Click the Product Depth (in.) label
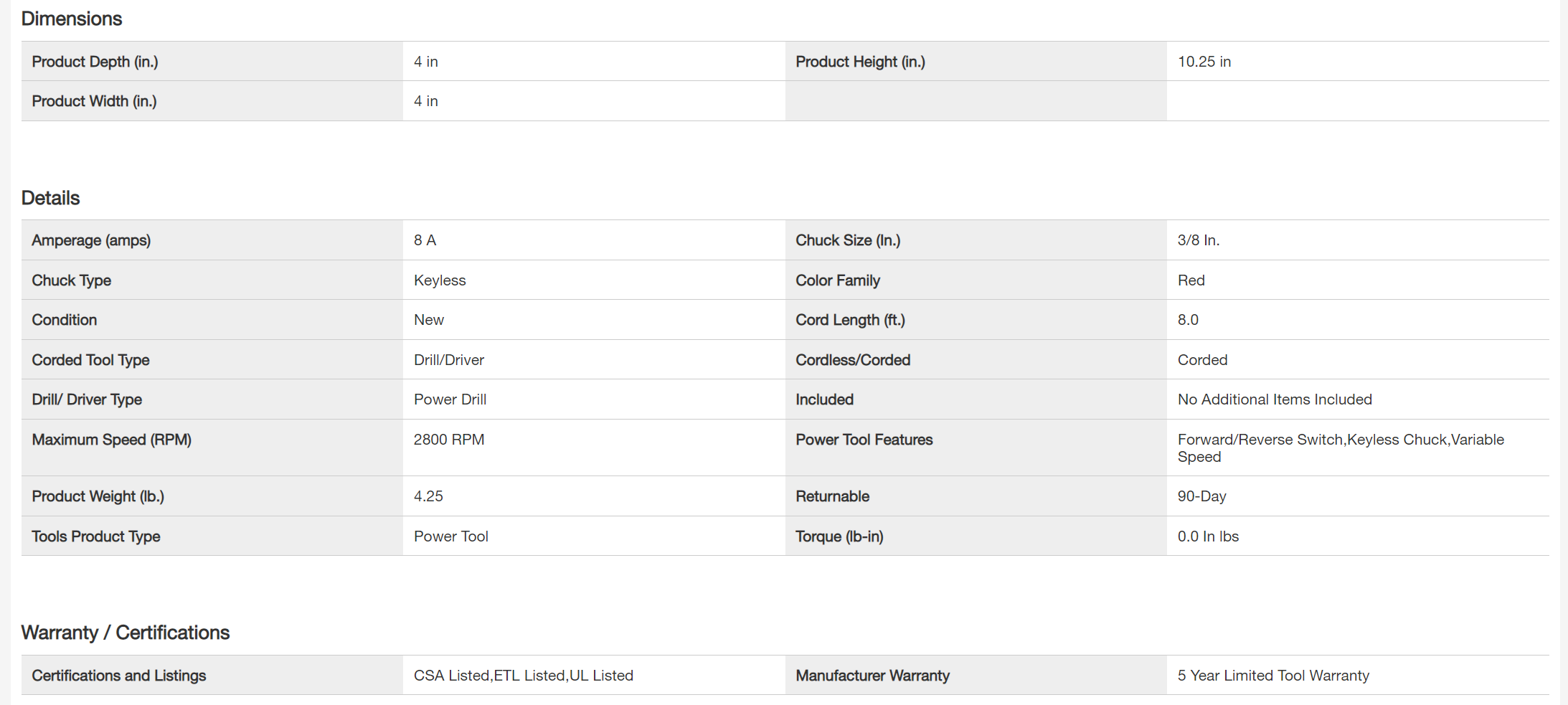The height and width of the screenshot is (705, 1568). (x=95, y=62)
